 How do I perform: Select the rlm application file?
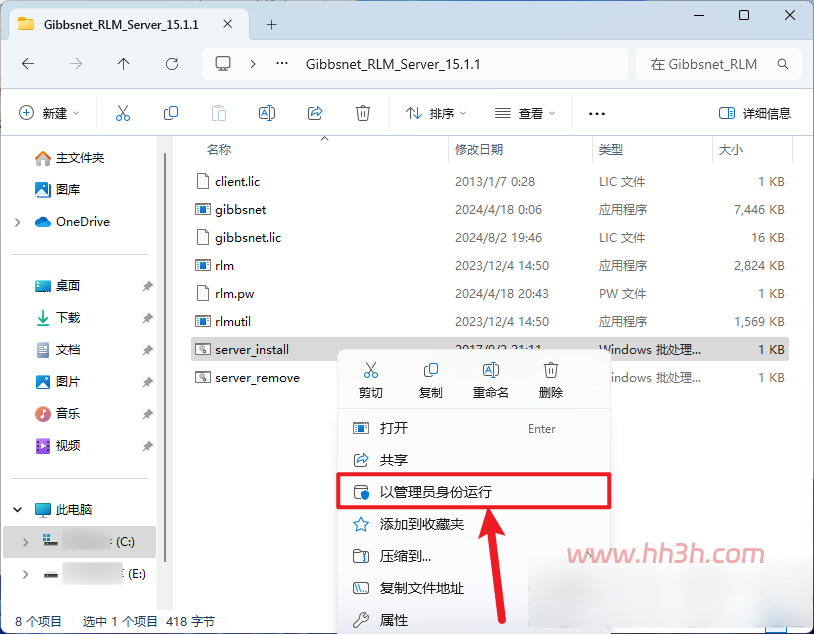490,265
